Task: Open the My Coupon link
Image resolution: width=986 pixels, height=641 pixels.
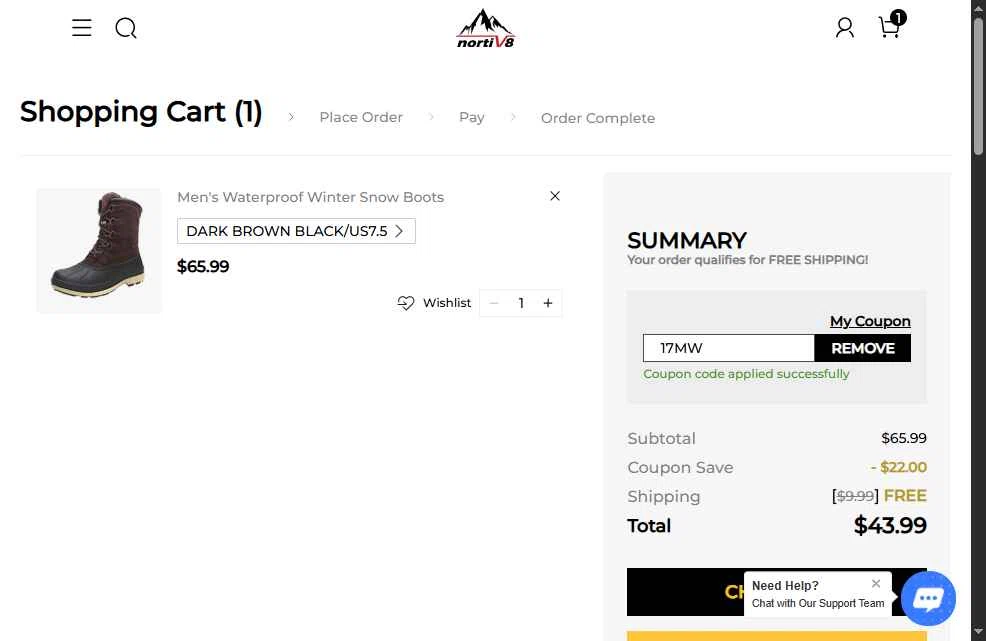Action: click(870, 321)
